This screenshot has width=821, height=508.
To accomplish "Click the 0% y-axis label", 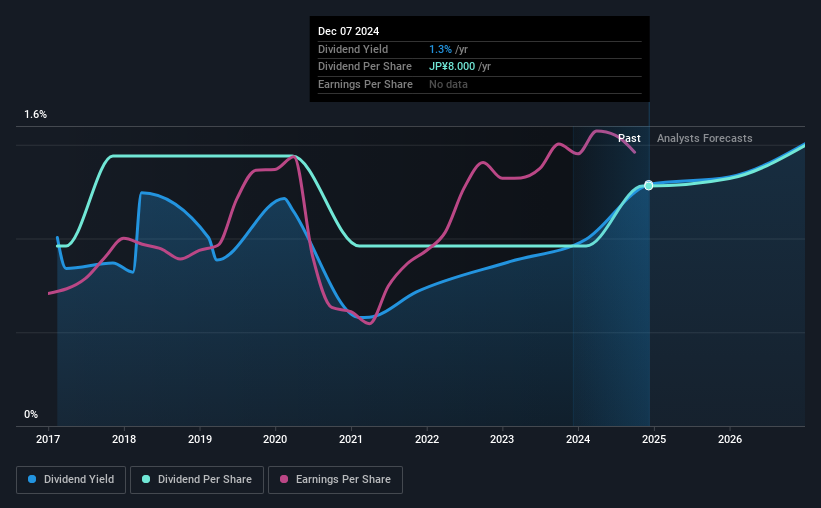I will click(x=31, y=414).
